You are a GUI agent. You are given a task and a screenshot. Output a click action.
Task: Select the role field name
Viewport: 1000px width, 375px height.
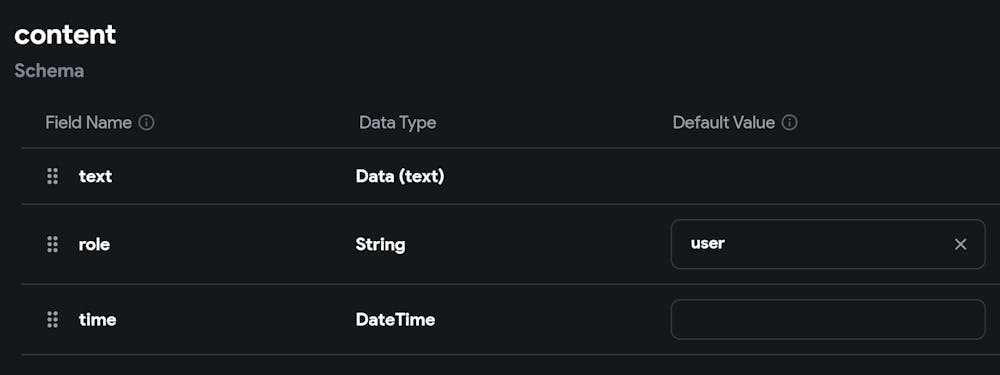pos(94,244)
